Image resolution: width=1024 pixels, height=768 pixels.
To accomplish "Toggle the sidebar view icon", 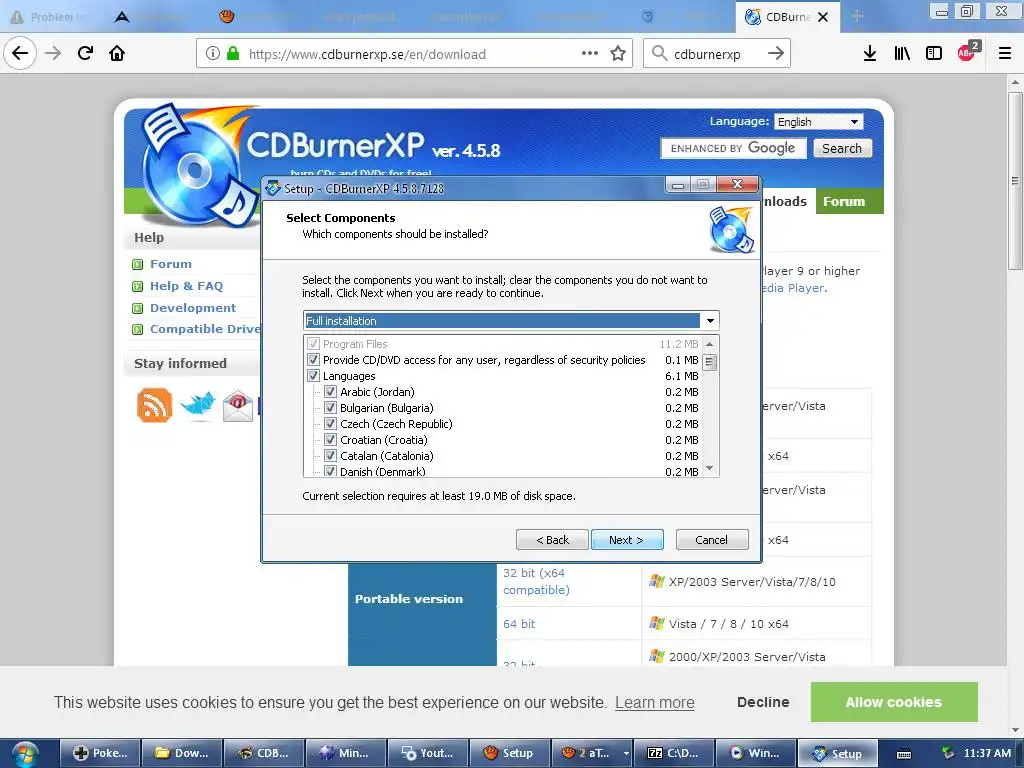I will [x=934, y=54].
